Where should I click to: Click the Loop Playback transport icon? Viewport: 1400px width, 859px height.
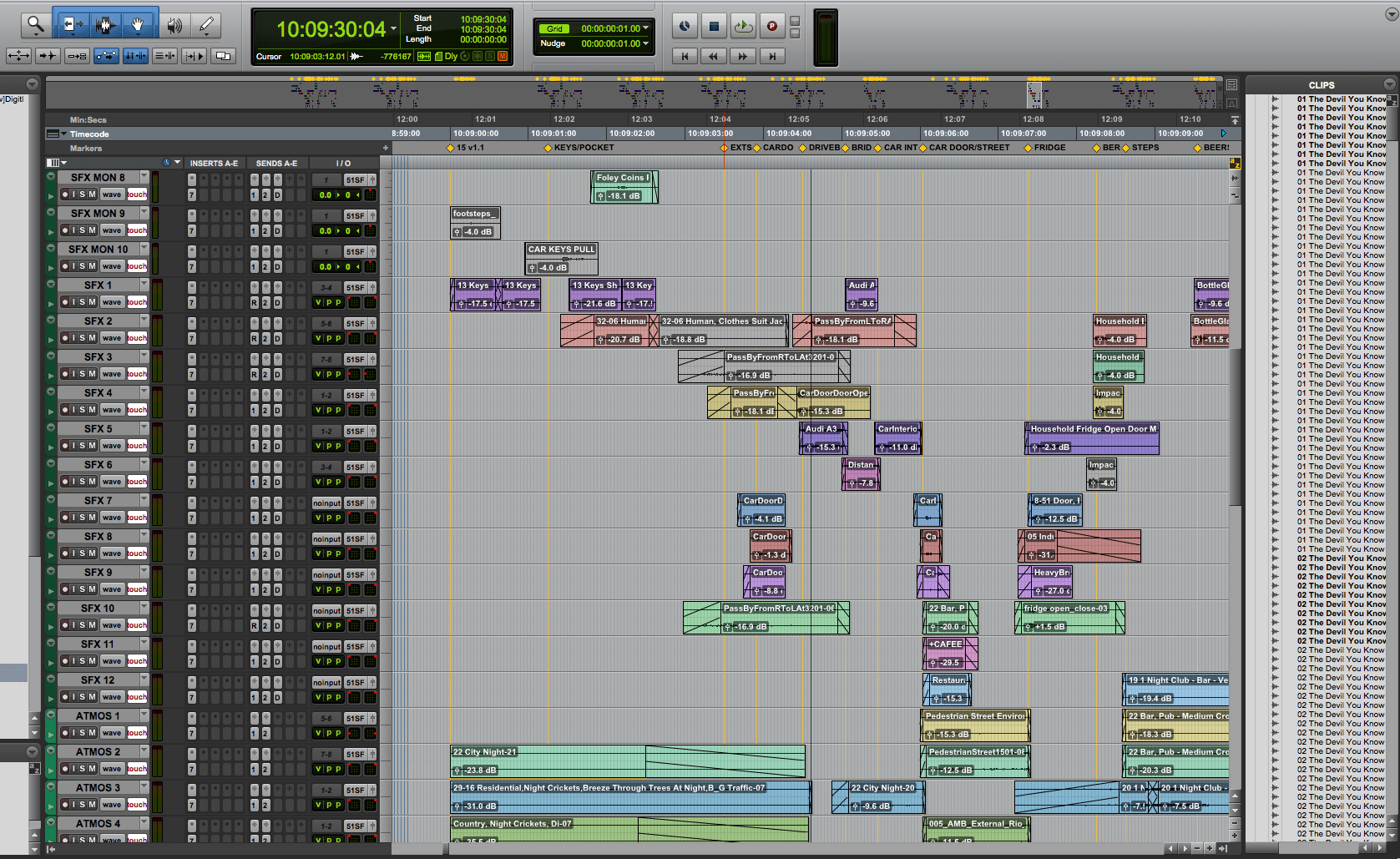pyautogui.click(x=743, y=26)
